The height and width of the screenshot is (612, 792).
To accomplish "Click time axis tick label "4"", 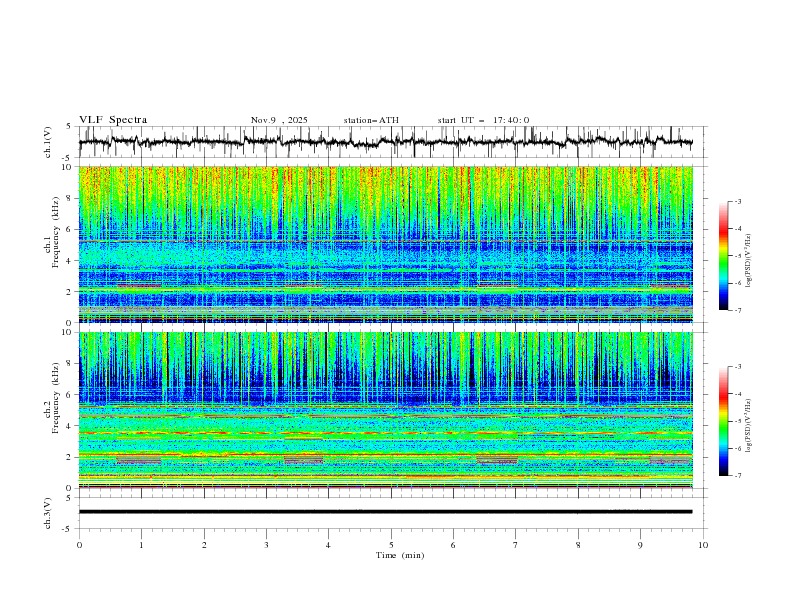I will point(328,545).
